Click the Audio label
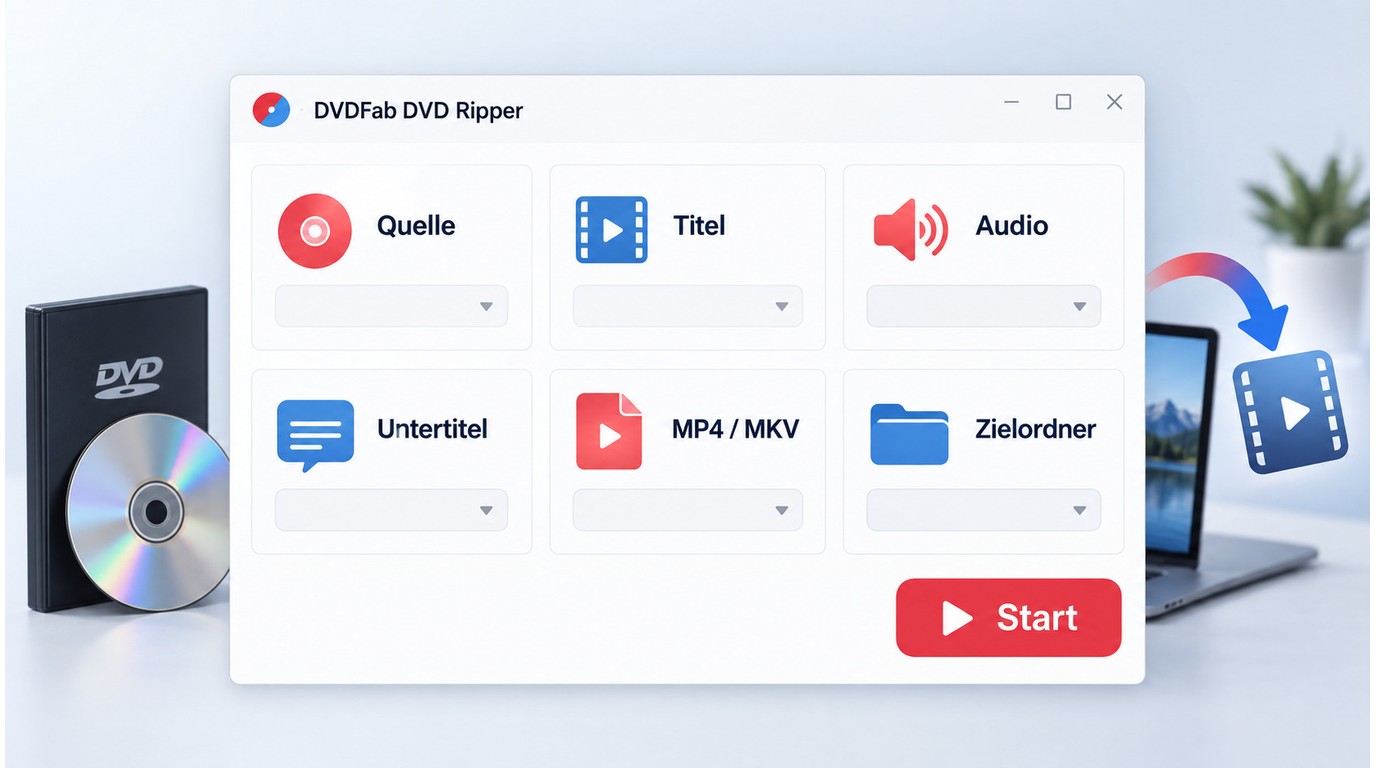The image size is (1376, 768). coord(1012,226)
